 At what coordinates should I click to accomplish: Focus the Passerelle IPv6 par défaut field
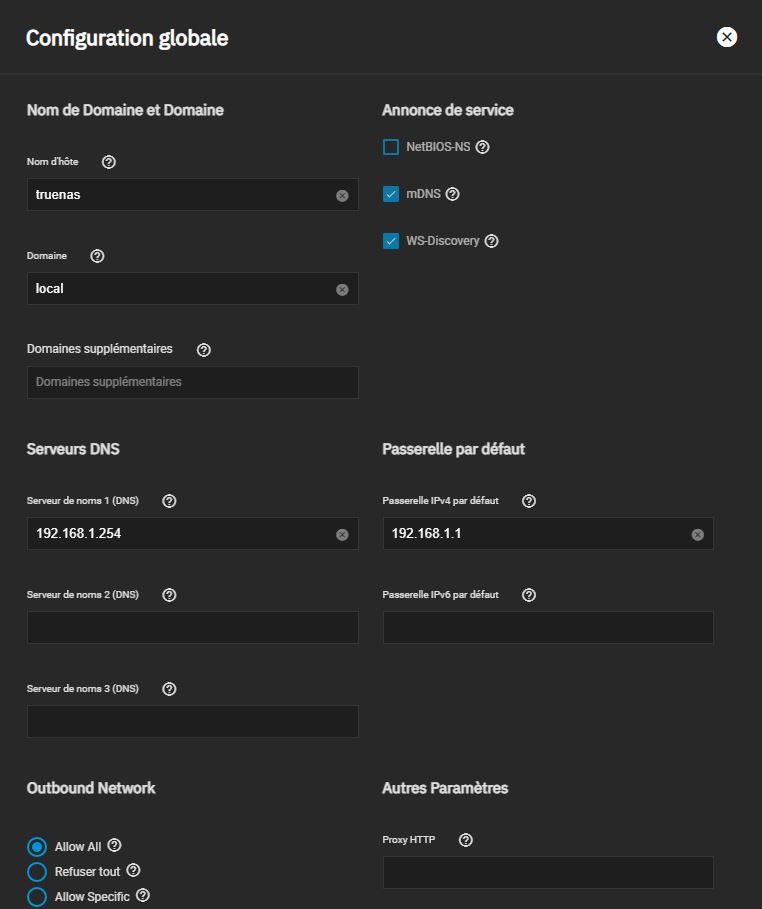[x=547, y=628]
